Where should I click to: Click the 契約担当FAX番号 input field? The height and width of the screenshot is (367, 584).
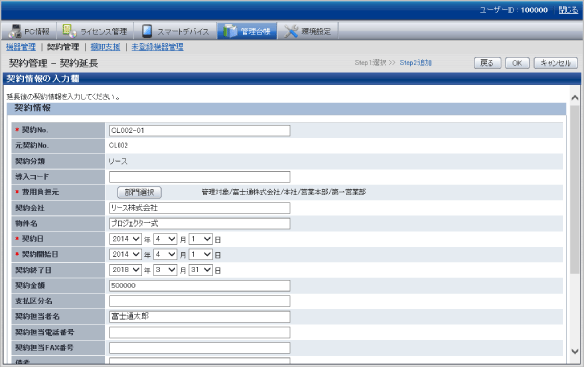click(x=200, y=348)
